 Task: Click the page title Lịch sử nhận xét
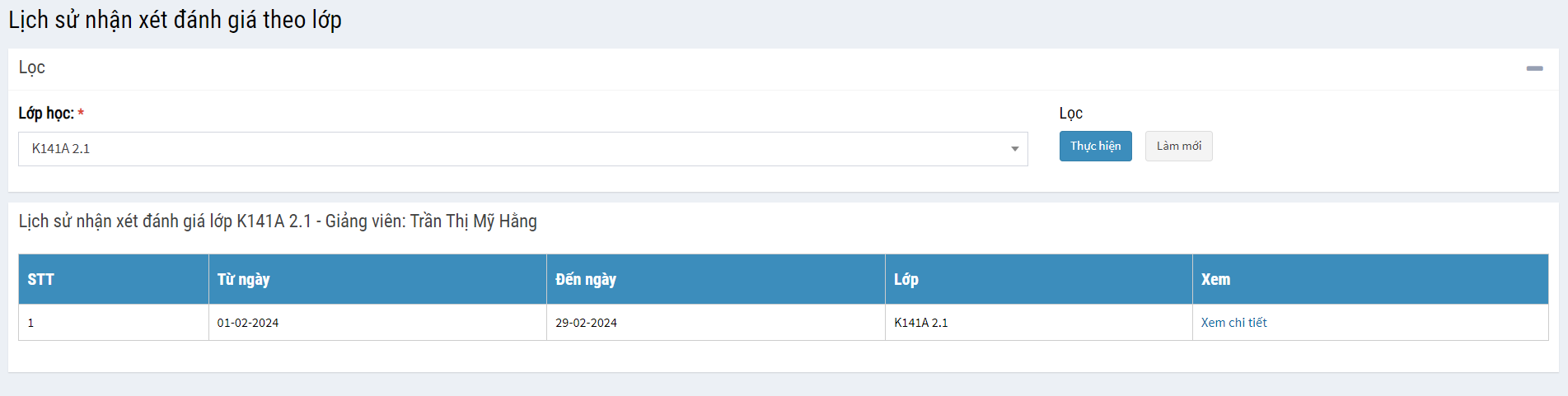coord(175,20)
